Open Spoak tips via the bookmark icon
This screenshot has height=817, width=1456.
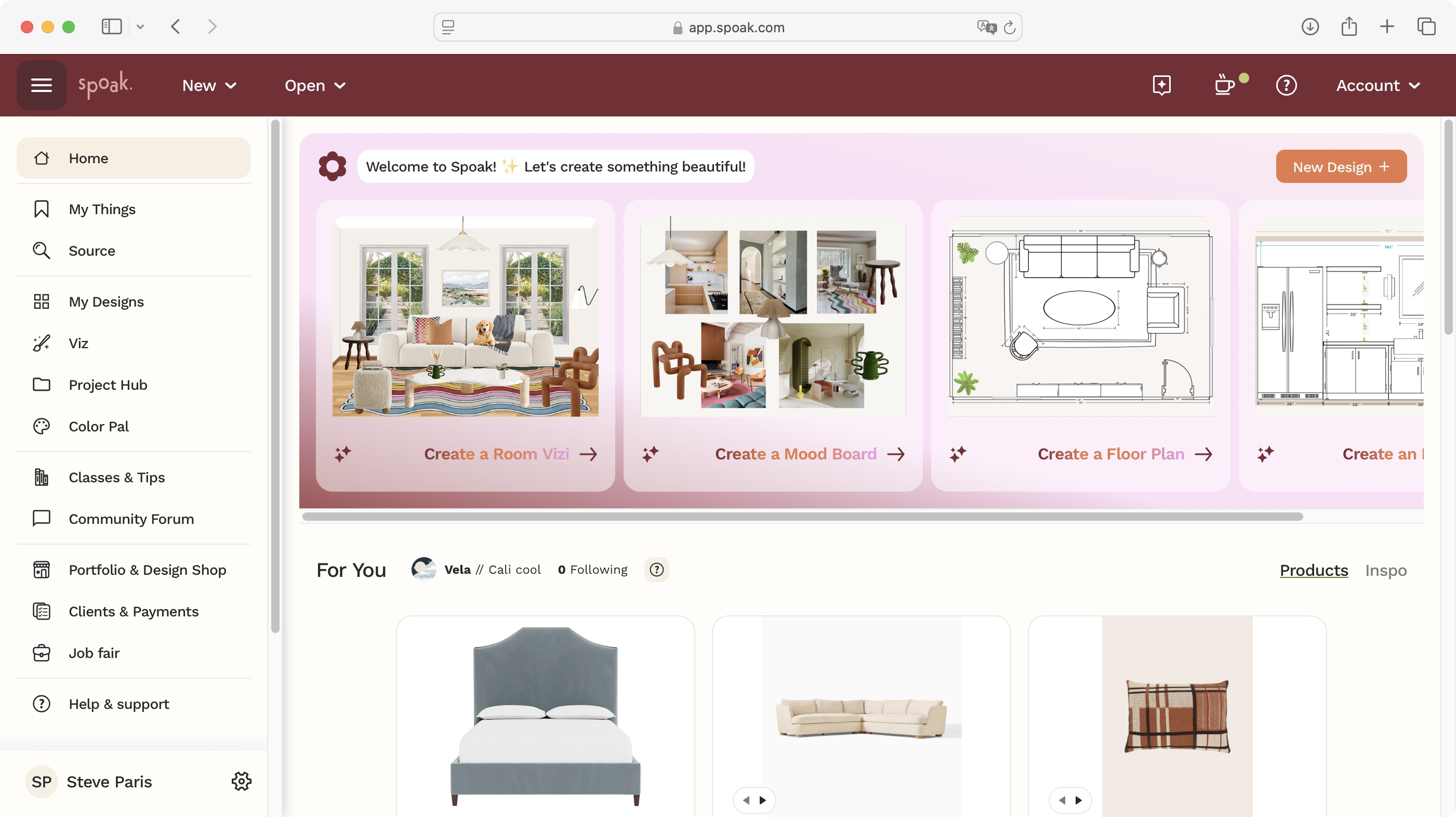point(1161,85)
